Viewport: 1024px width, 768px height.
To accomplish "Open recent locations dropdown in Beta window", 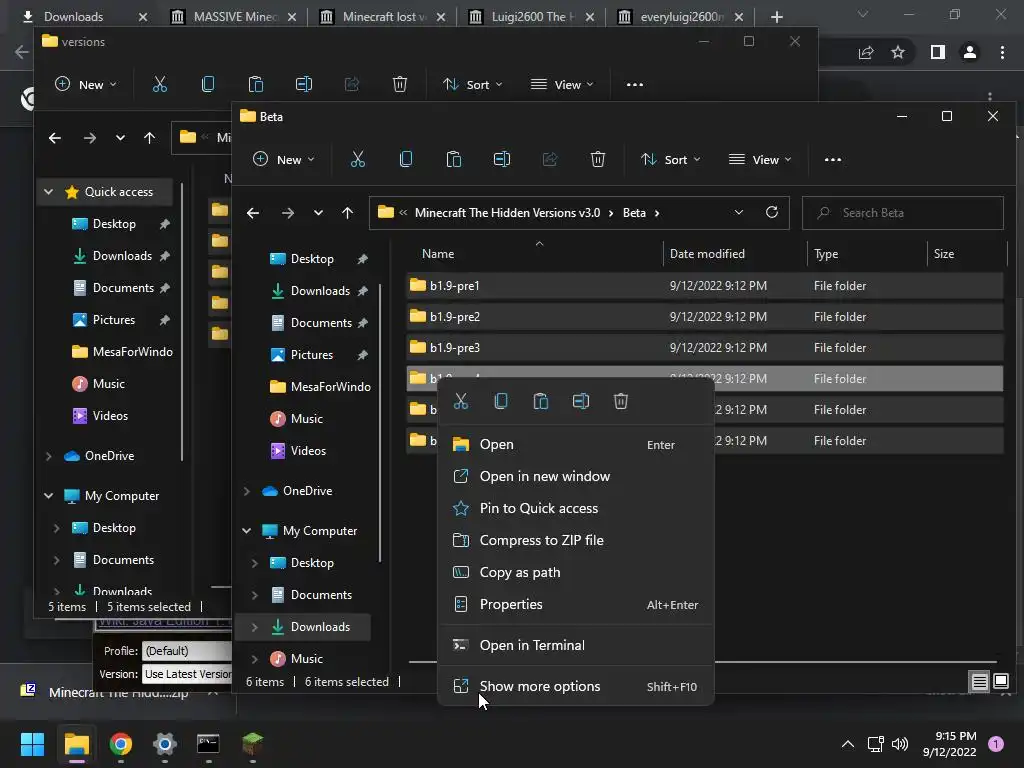I will [x=318, y=213].
